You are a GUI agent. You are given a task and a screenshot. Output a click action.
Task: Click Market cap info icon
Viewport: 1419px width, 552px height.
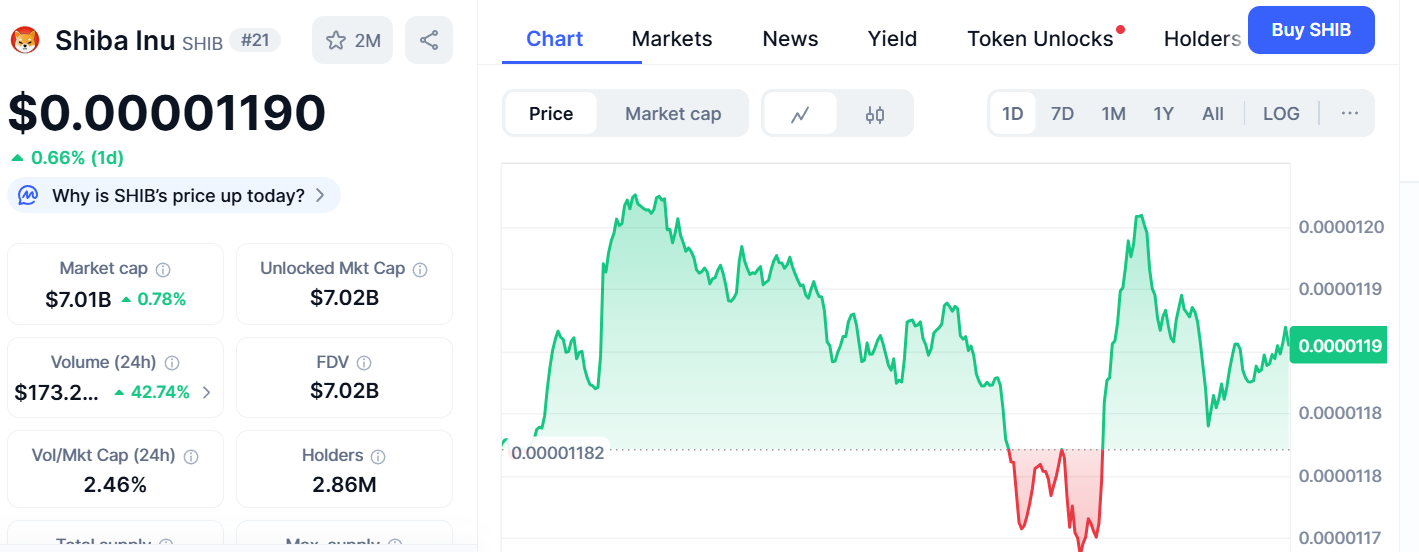click(163, 269)
